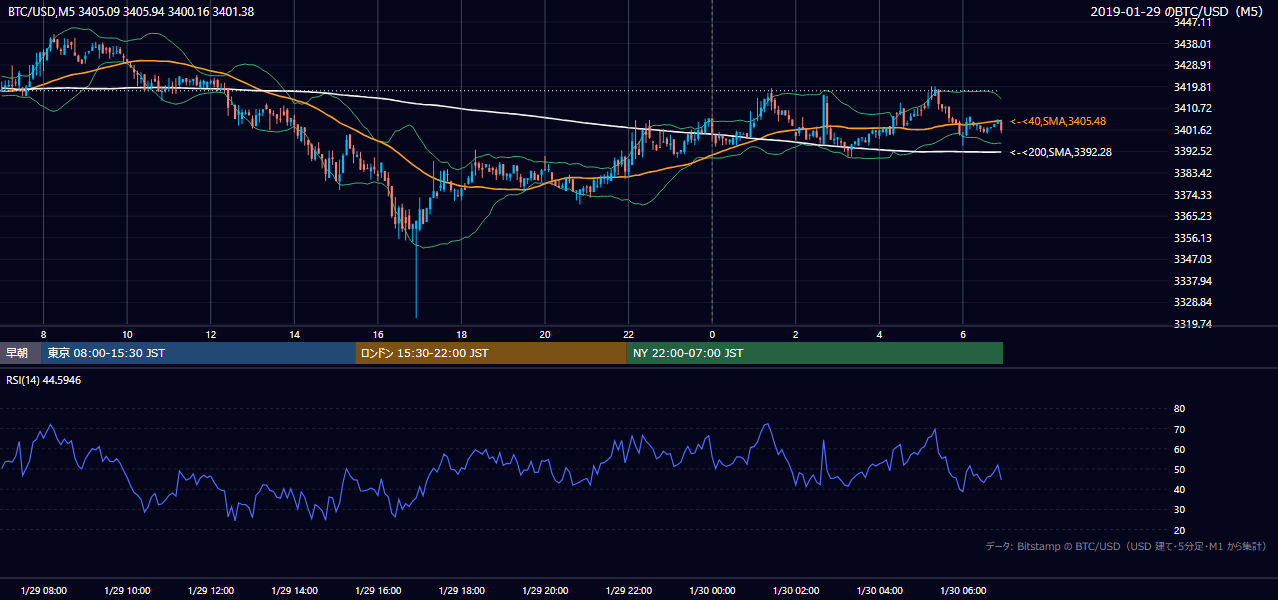
Task: Select the NY 22:00-07:00 JST session bar
Action: [815, 353]
